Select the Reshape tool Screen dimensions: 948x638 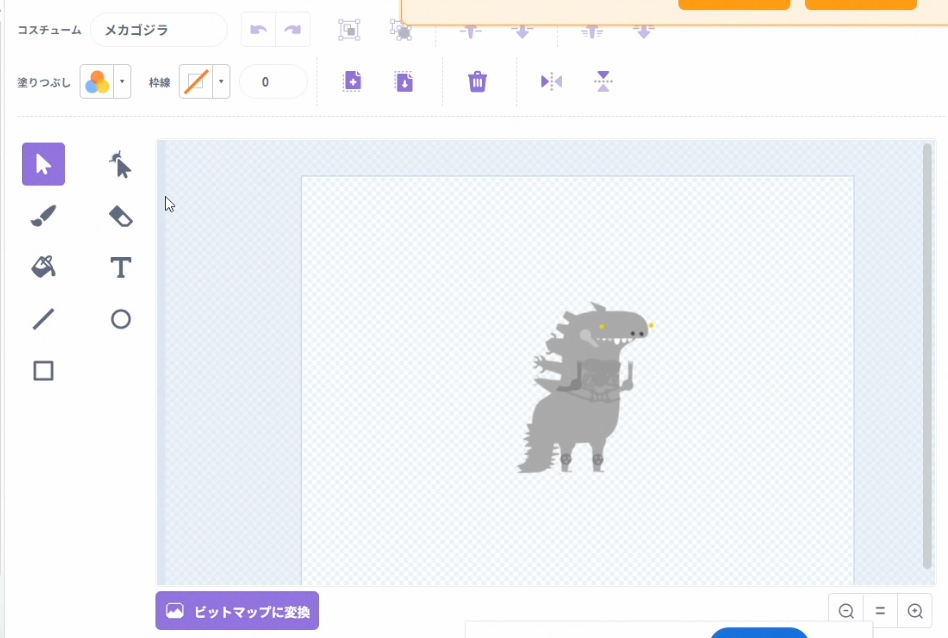coord(120,164)
